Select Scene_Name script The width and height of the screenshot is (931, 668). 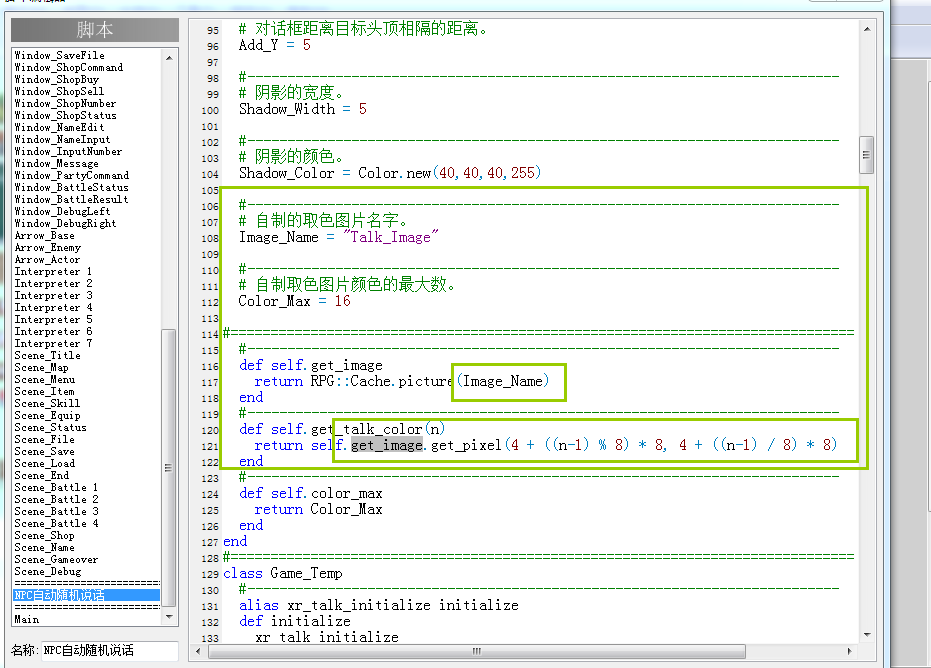[45, 547]
